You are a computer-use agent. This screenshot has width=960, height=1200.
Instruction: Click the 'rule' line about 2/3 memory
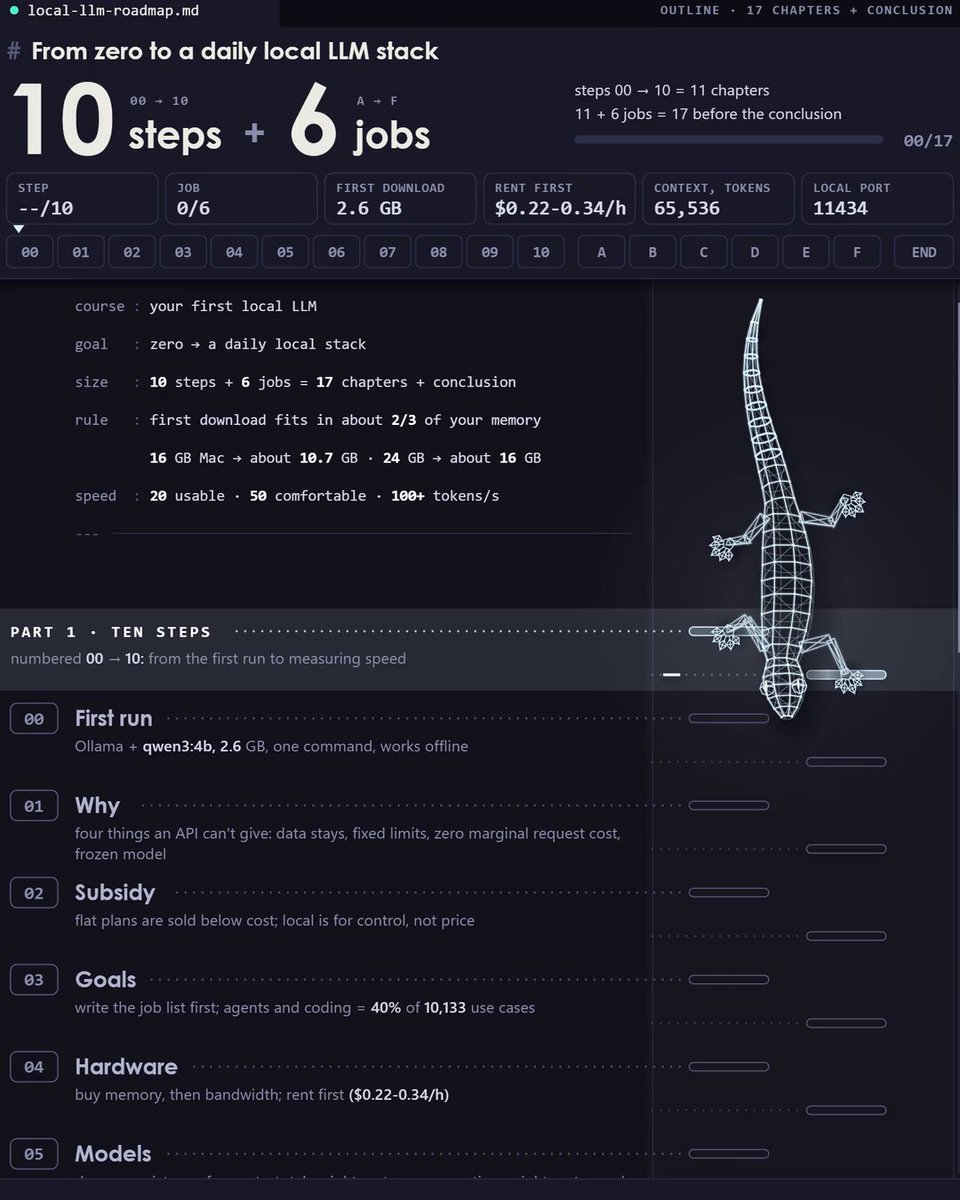click(308, 420)
